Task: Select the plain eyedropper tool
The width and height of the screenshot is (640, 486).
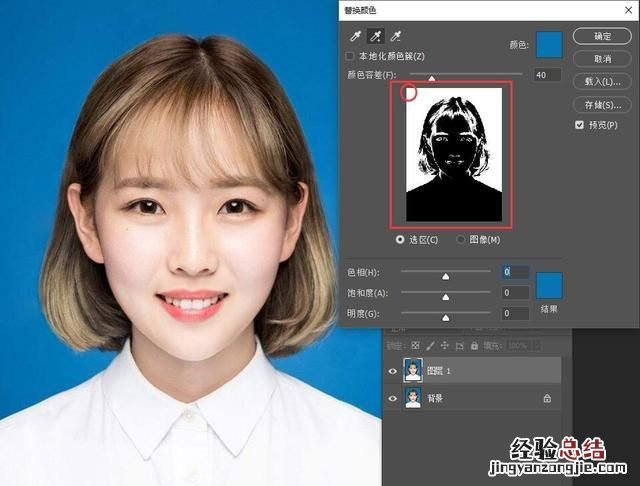Action: tap(356, 37)
